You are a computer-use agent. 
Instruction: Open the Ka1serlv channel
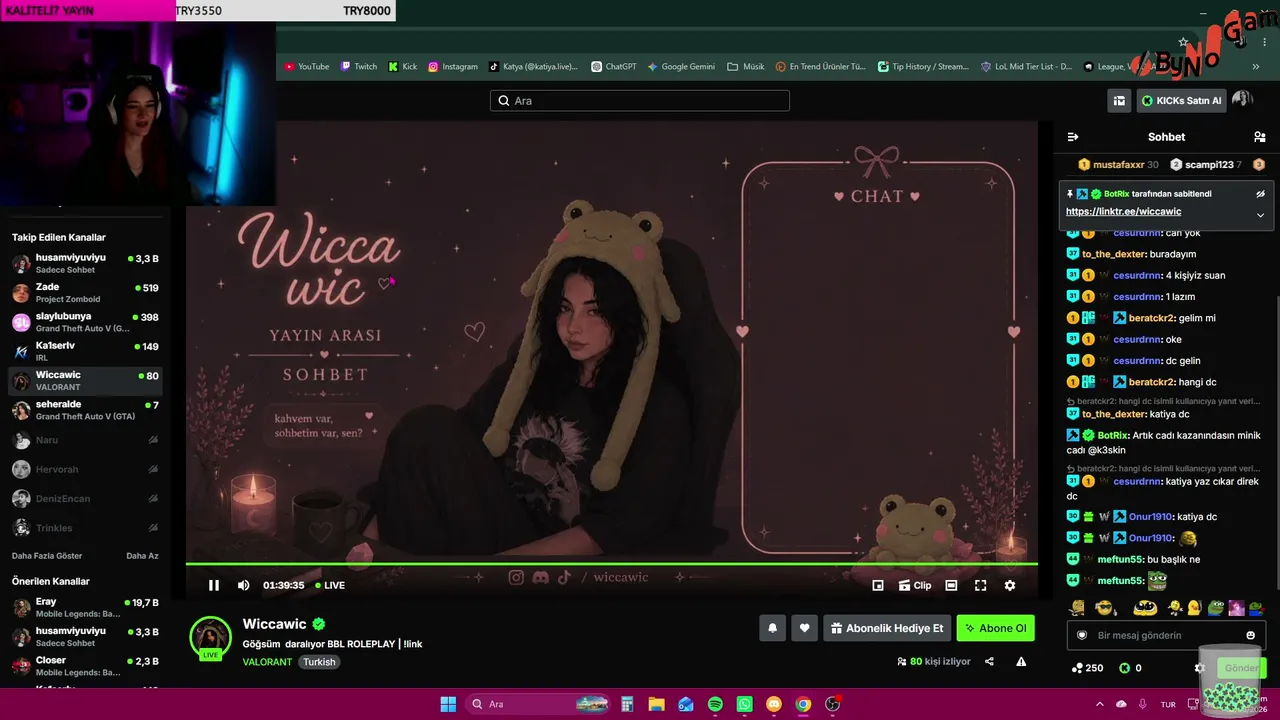85,351
